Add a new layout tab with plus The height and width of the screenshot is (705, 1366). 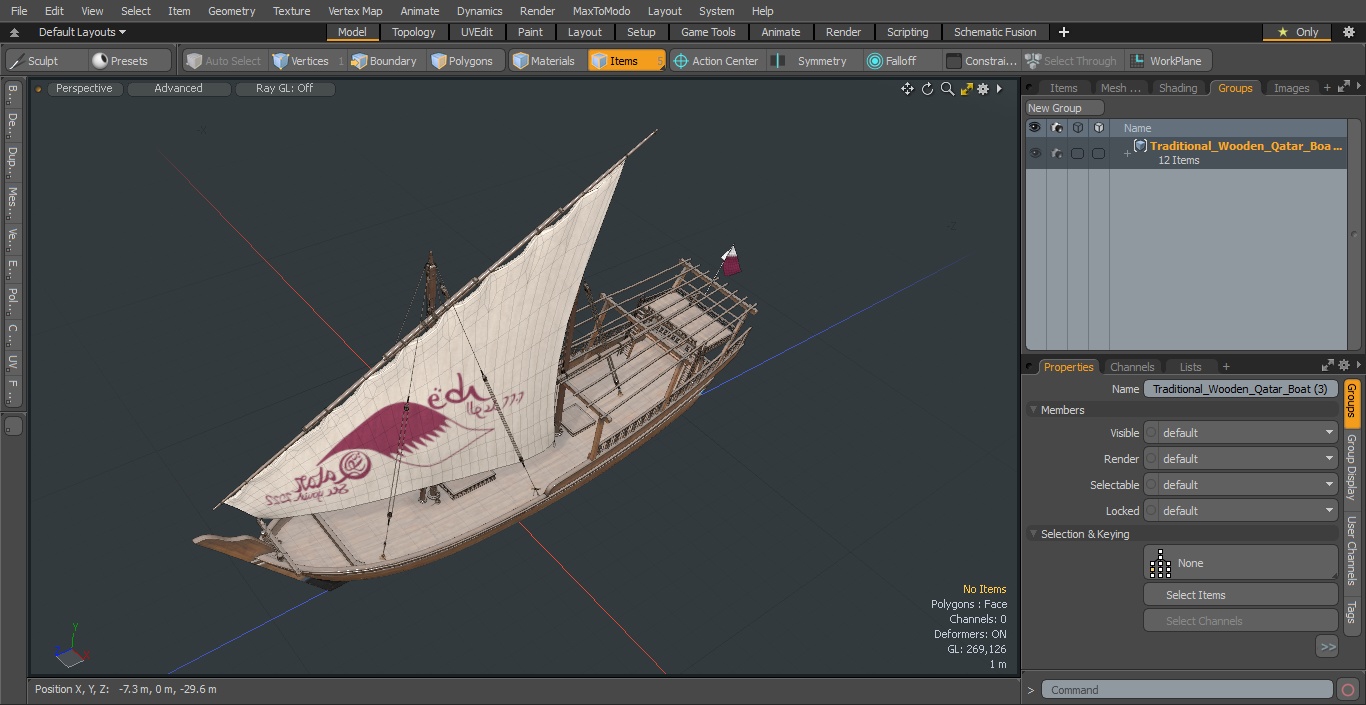pos(1063,32)
